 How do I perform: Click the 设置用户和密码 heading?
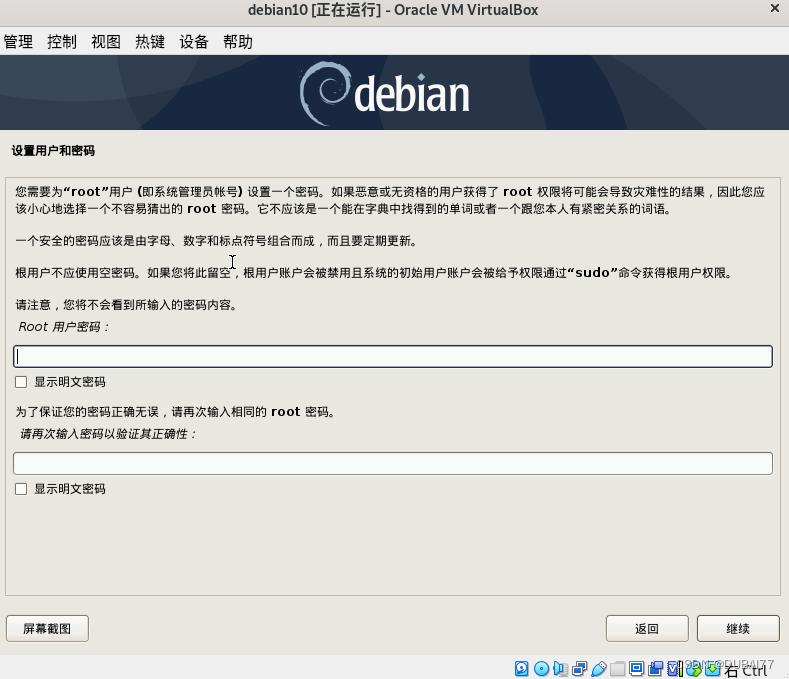pos(53,150)
